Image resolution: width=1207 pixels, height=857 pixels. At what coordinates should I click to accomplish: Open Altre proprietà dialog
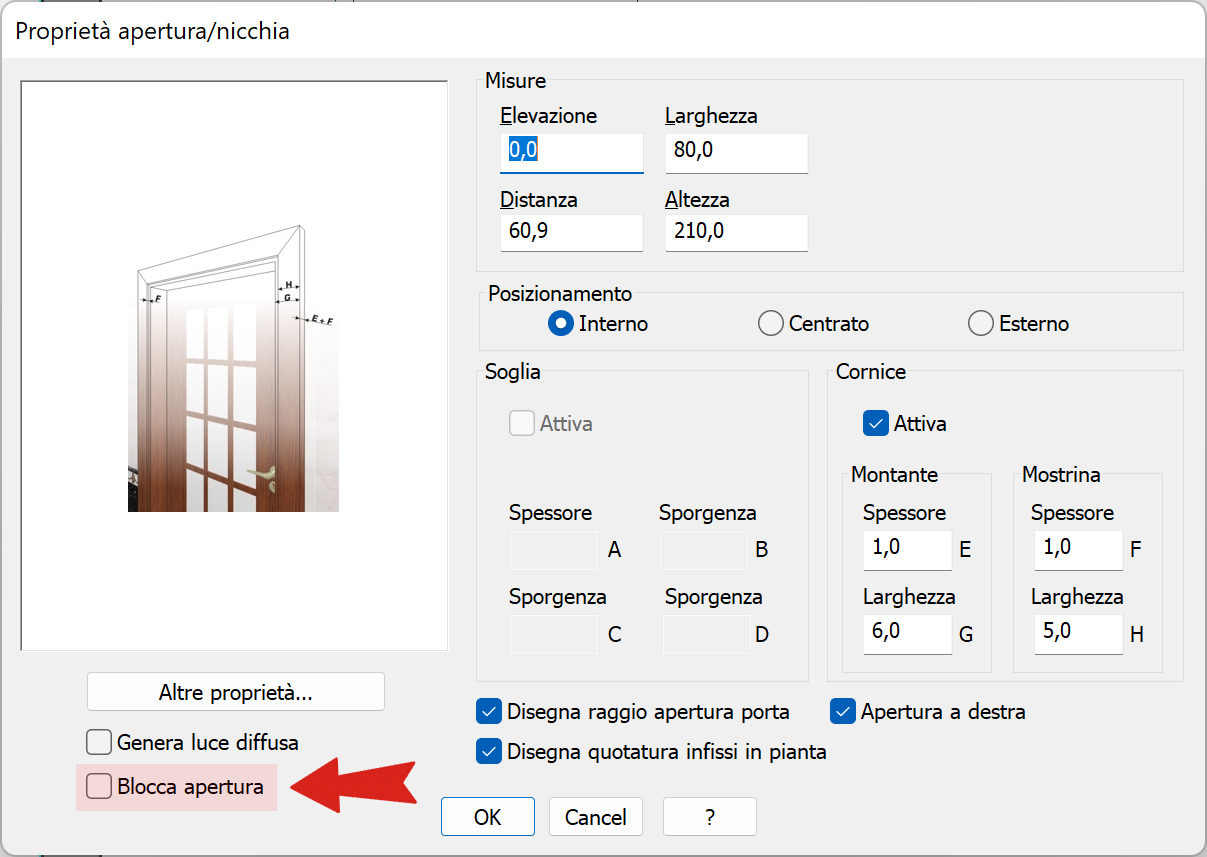(x=236, y=692)
